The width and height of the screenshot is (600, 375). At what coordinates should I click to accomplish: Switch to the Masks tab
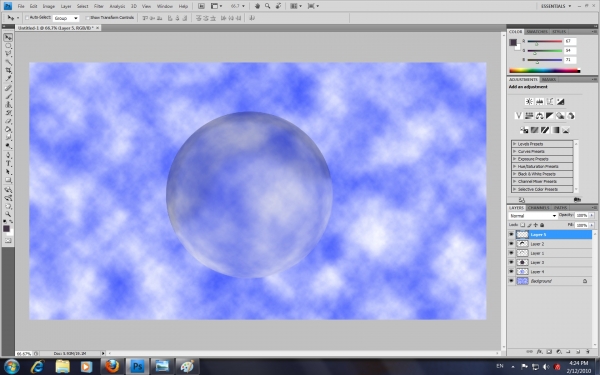549,80
